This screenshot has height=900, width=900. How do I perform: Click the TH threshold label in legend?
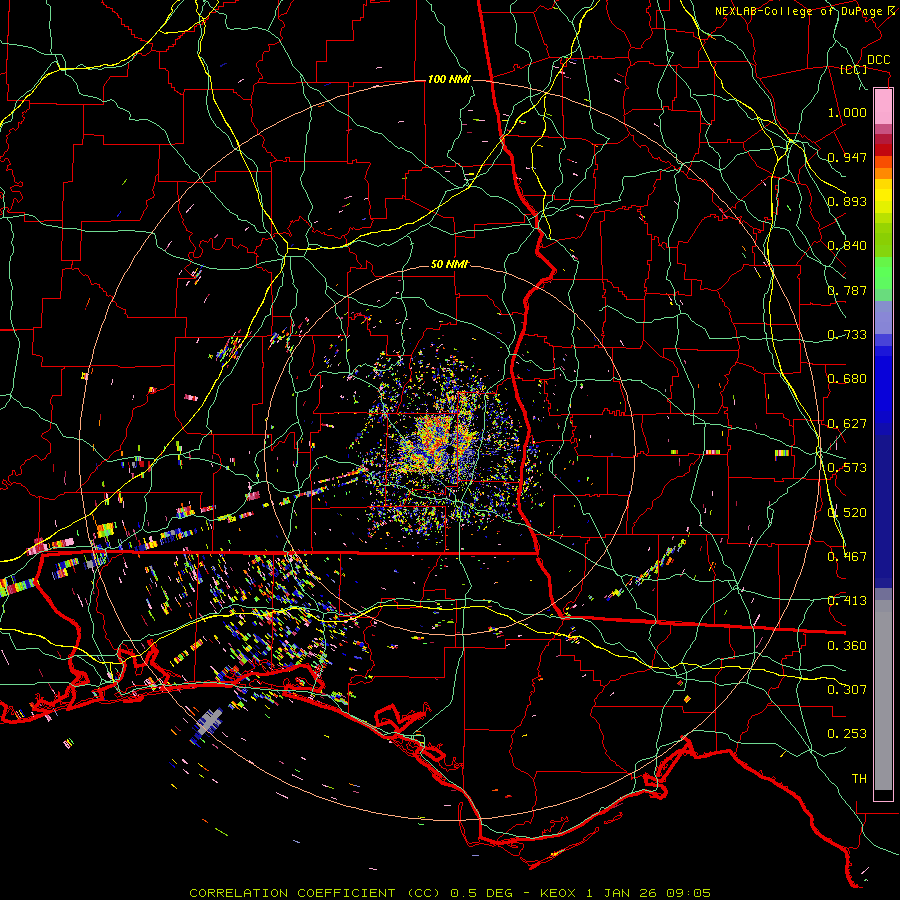click(859, 779)
